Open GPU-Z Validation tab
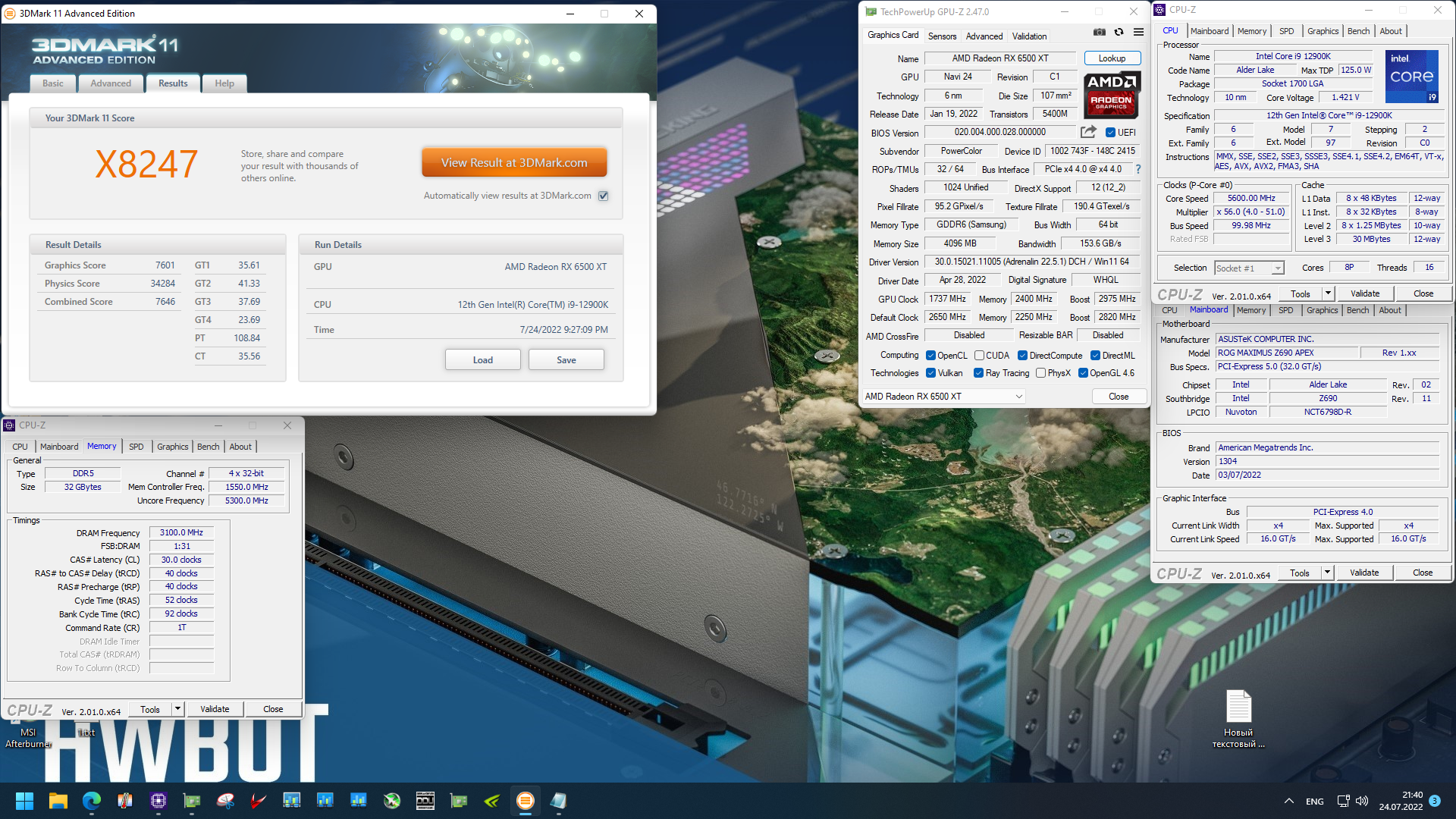Screen dimensions: 1456x819 pyautogui.click(x=1029, y=36)
